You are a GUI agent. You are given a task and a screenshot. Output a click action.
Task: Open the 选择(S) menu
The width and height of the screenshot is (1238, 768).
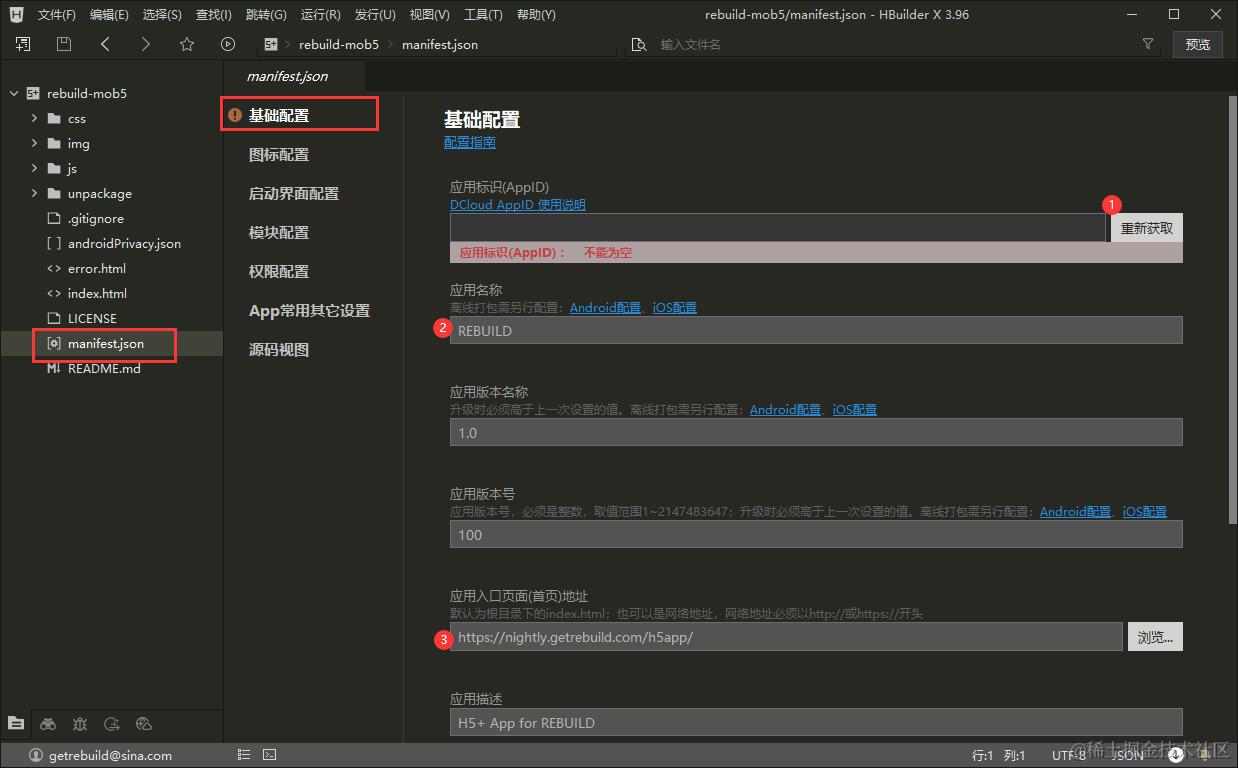(x=162, y=15)
